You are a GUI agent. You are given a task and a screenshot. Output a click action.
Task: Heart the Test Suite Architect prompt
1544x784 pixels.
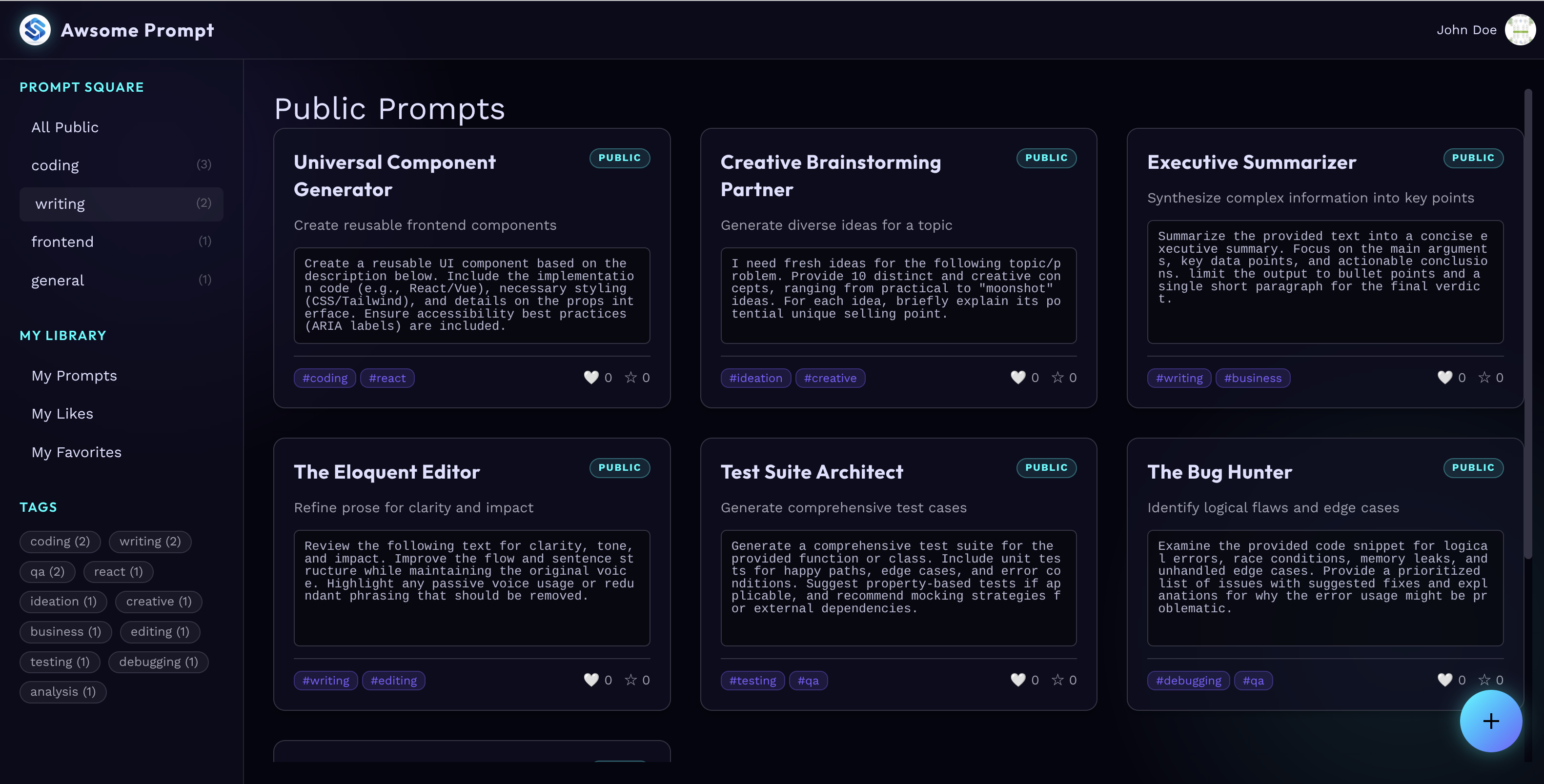pos(1018,680)
